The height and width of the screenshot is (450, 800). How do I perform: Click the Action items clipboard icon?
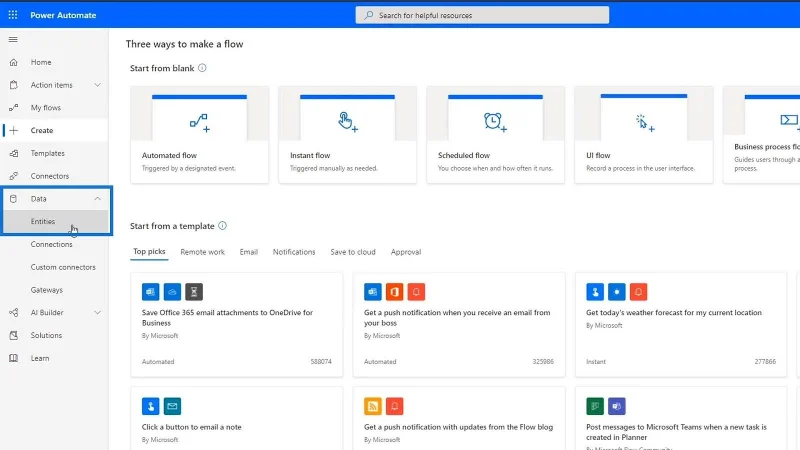[x=14, y=85]
